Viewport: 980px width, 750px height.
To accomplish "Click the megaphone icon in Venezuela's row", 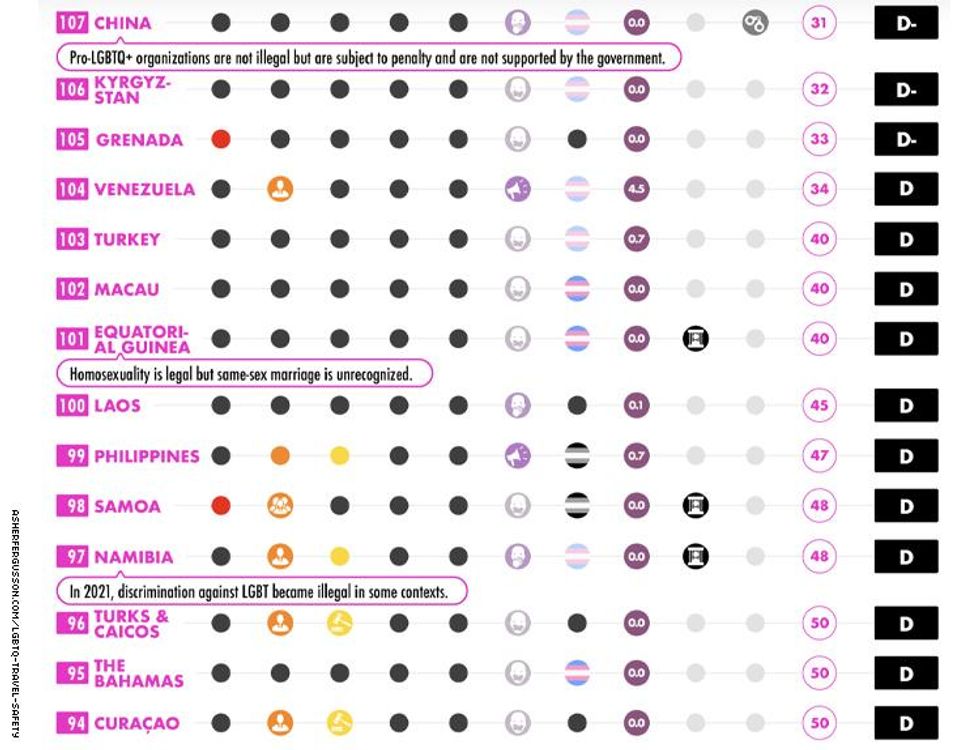I will (517, 189).
